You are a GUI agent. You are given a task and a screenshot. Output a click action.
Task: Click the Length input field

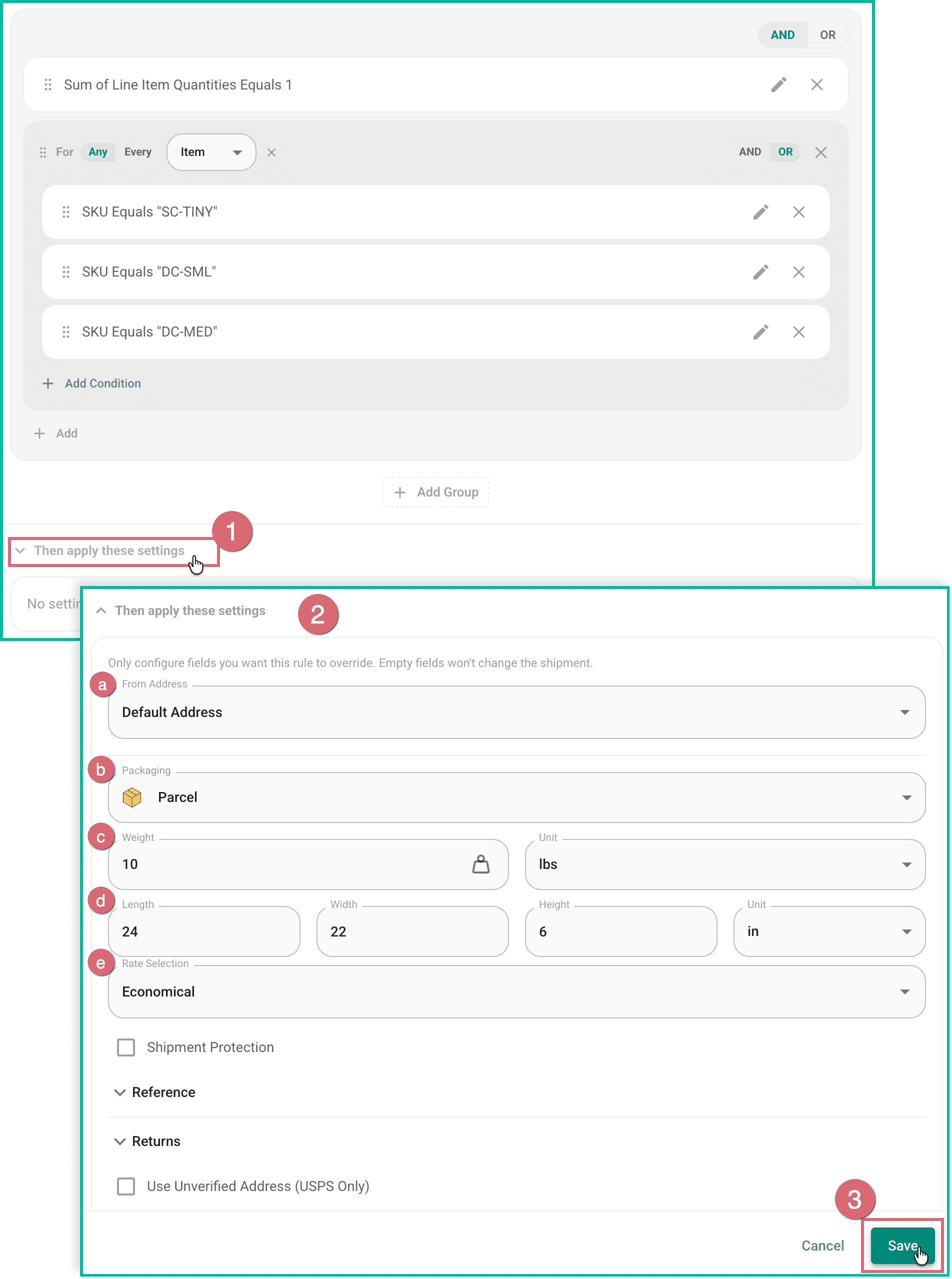click(204, 931)
